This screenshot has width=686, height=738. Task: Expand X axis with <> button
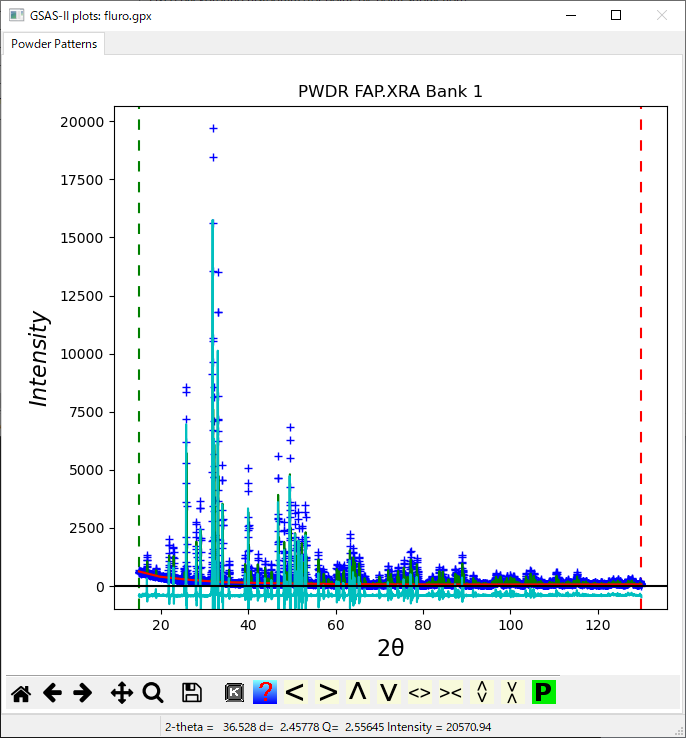[x=420, y=692]
